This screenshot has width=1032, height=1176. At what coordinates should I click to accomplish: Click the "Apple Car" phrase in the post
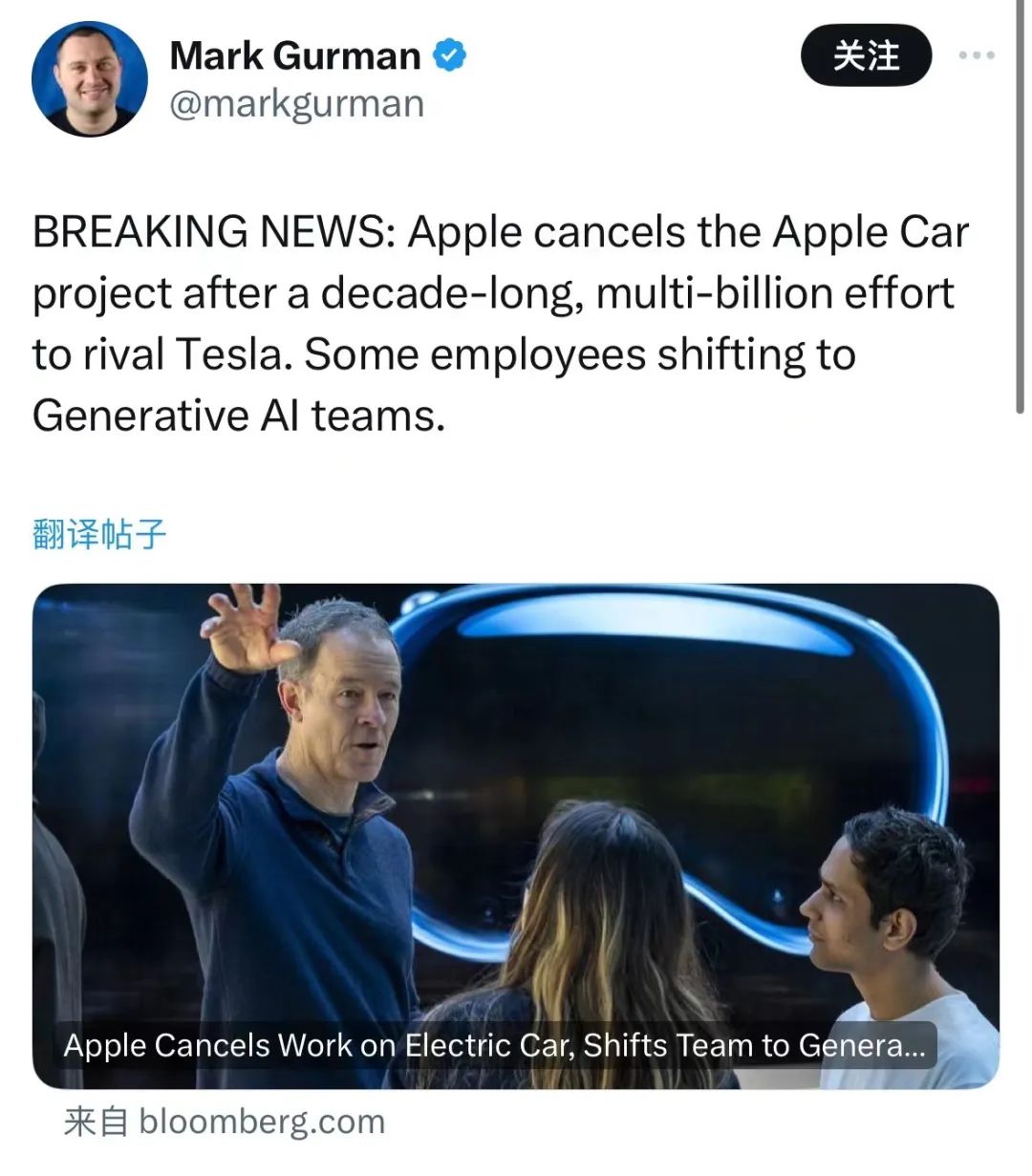(x=870, y=232)
